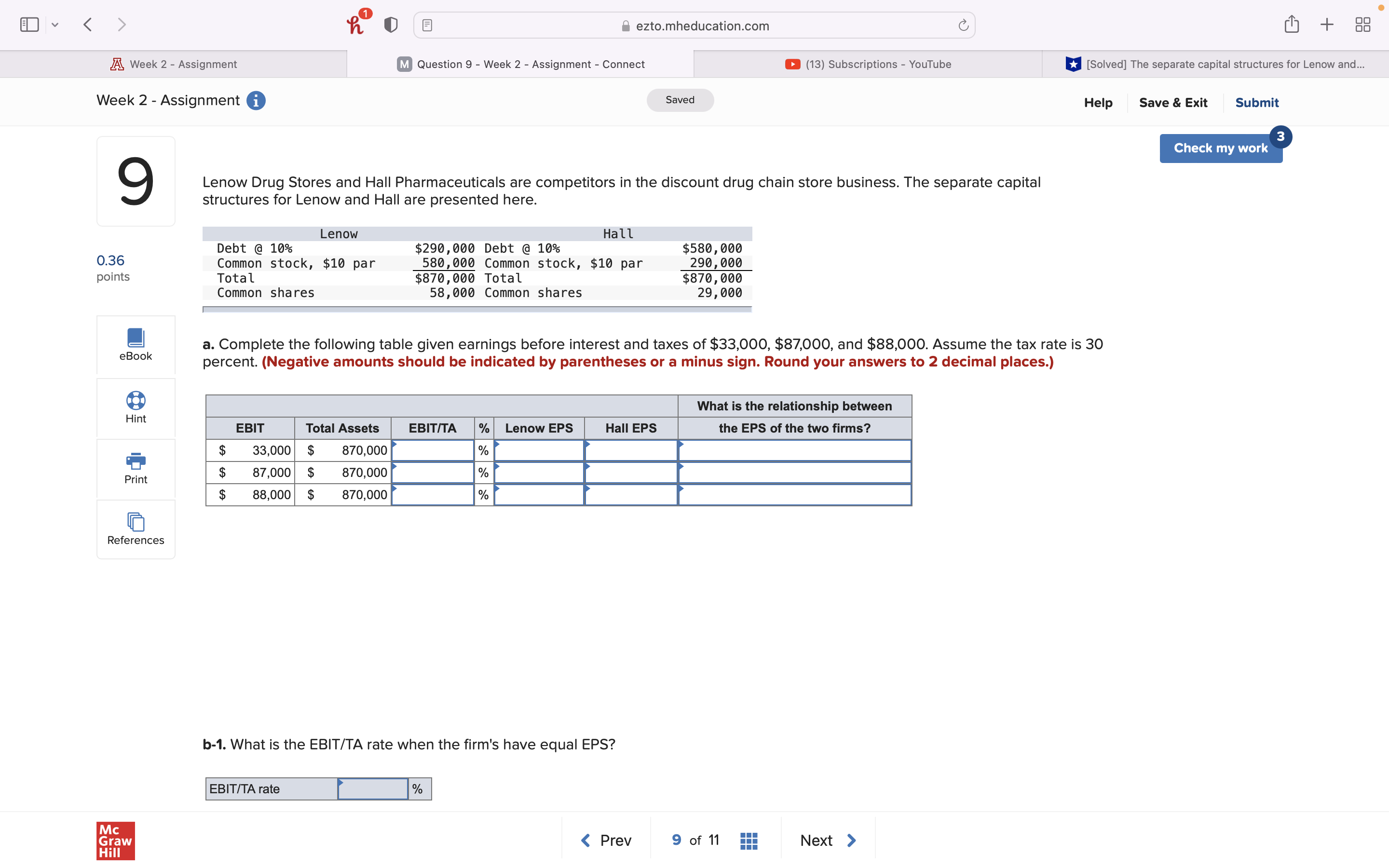Click Check my work
1389x868 pixels.
tap(1220, 148)
